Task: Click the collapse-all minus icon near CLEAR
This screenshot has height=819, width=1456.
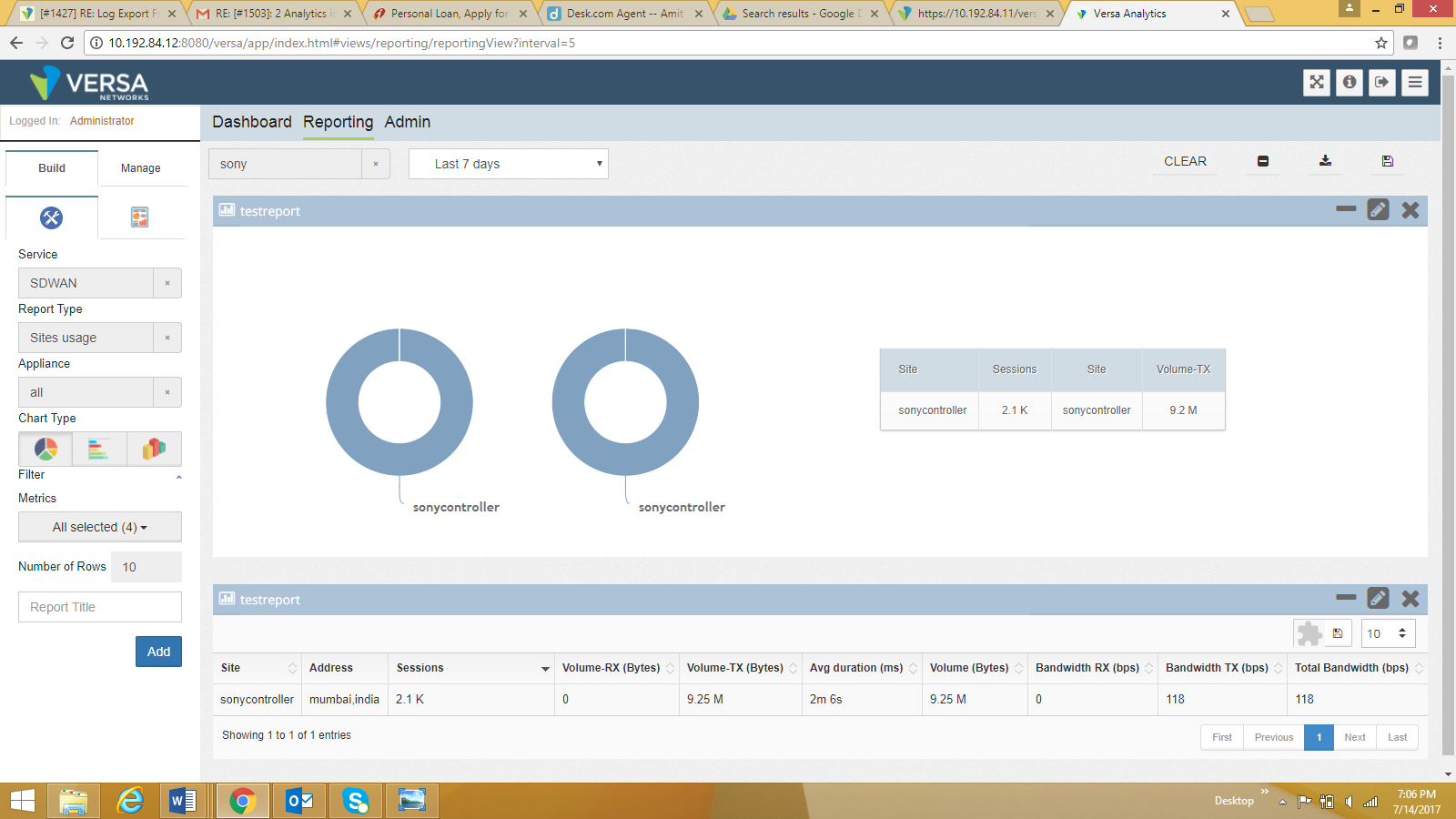Action: tap(1263, 161)
